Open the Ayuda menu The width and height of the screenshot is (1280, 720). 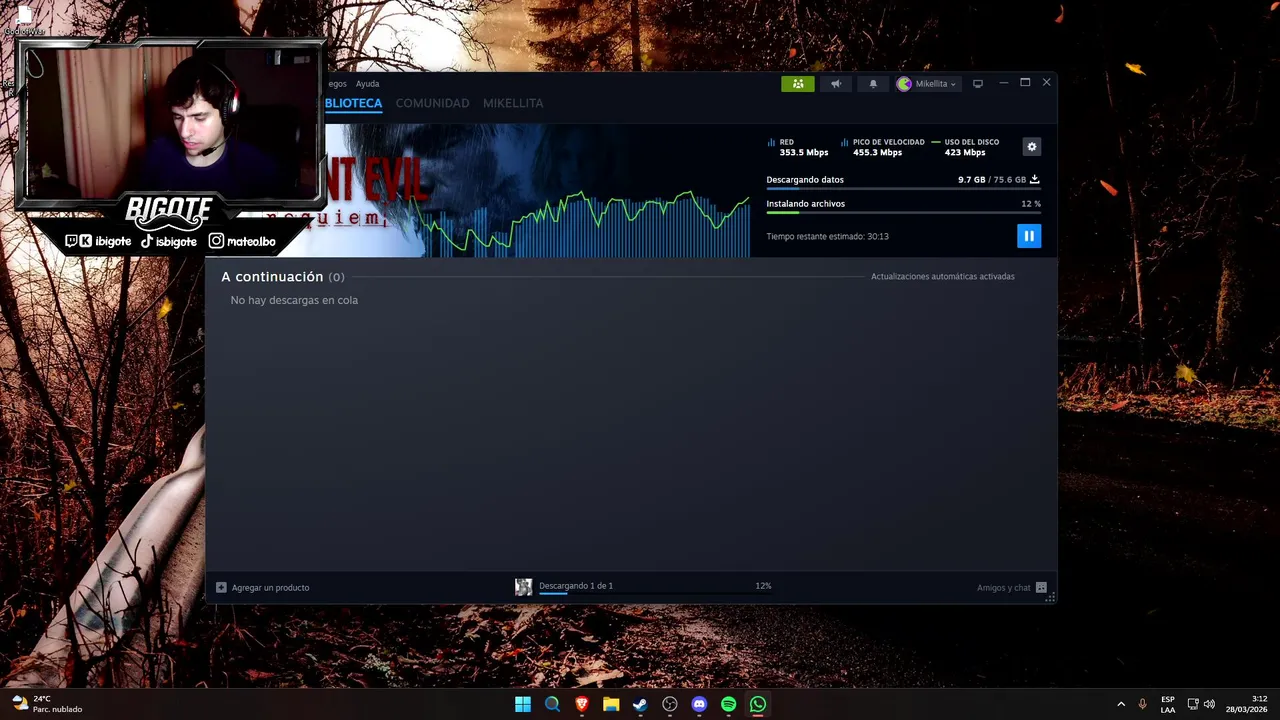tap(367, 84)
